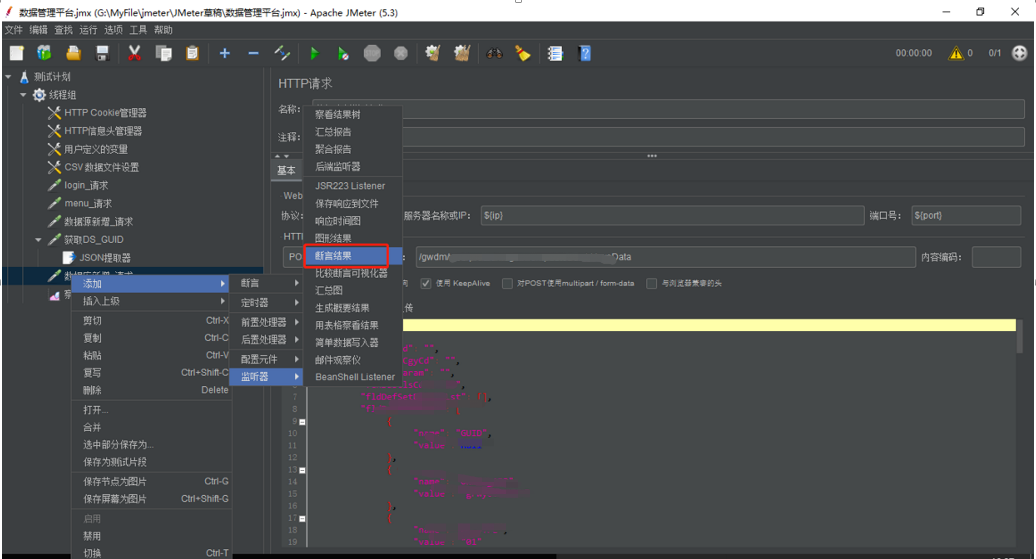Click the grey Shutdown icon
The width and height of the screenshot is (1036, 559).
click(401, 54)
